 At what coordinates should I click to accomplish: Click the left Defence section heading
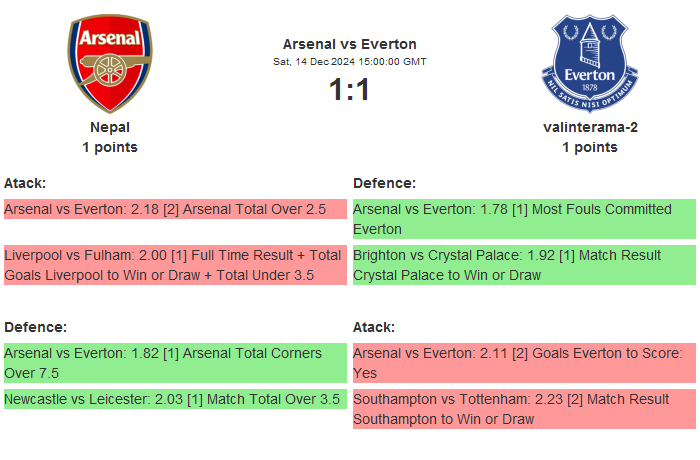pos(35,327)
